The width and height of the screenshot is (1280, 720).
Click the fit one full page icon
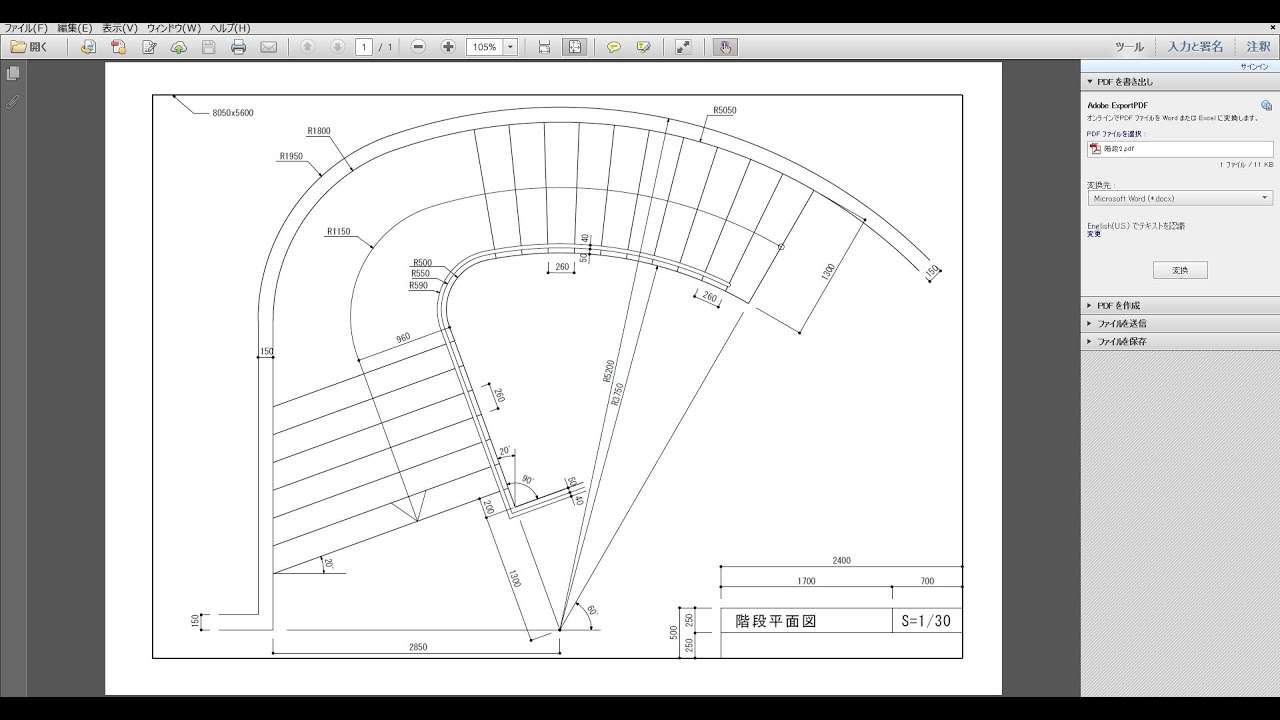click(x=575, y=47)
